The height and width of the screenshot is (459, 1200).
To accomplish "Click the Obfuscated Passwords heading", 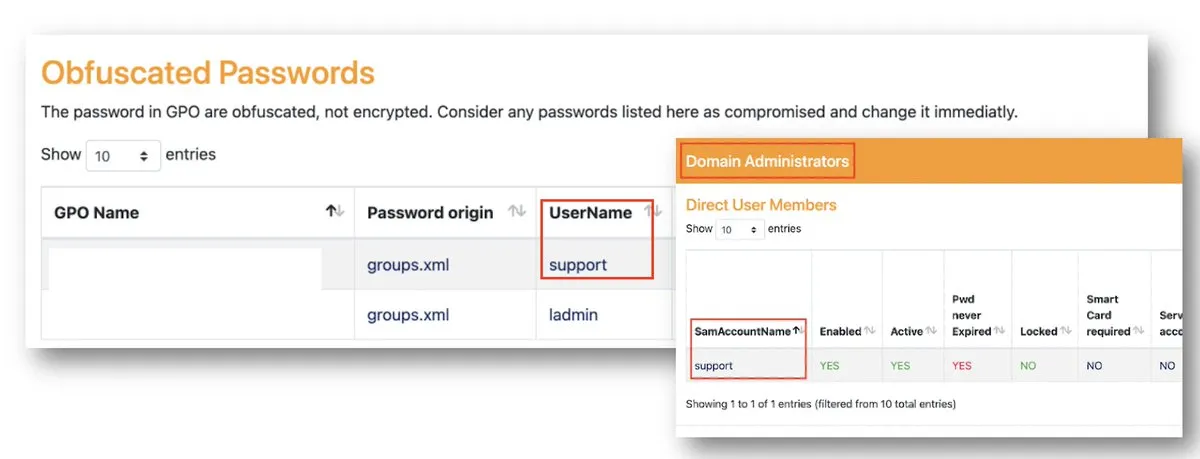I will (208, 73).
